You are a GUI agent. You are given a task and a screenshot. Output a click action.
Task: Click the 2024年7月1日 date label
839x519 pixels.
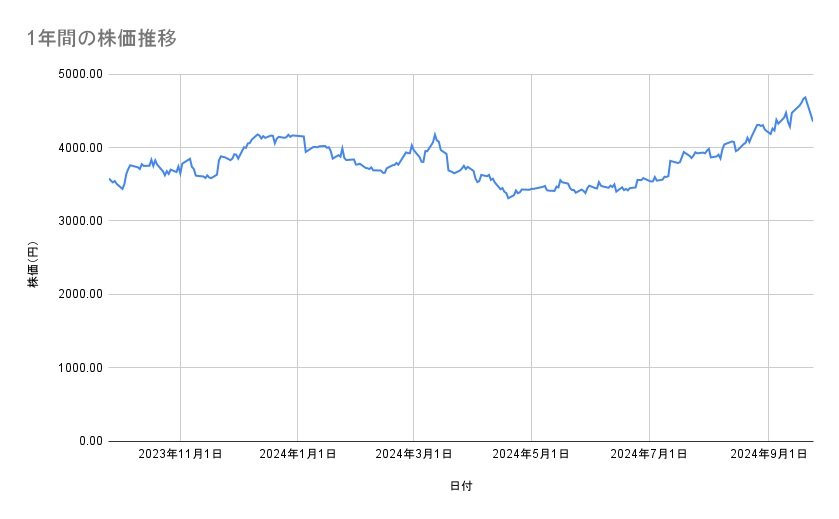point(650,454)
